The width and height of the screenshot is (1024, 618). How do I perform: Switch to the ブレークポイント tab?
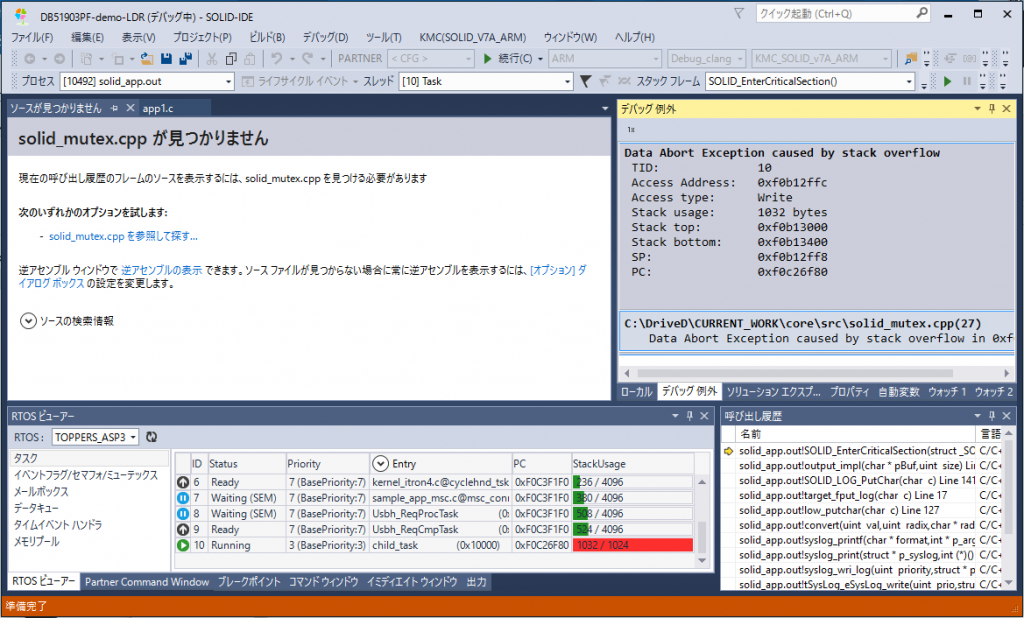[x=251, y=582]
